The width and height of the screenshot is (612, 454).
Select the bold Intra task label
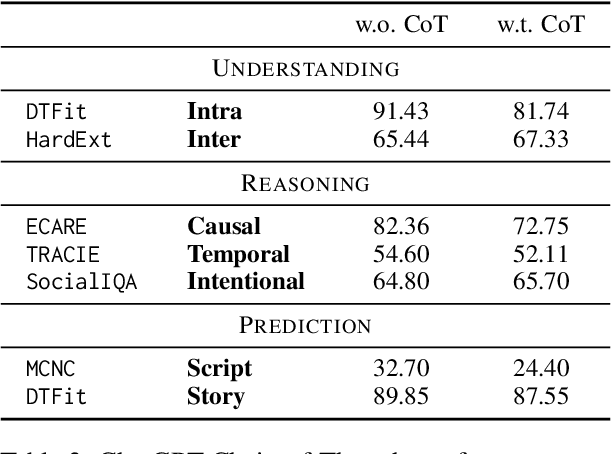[x=214, y=112]
